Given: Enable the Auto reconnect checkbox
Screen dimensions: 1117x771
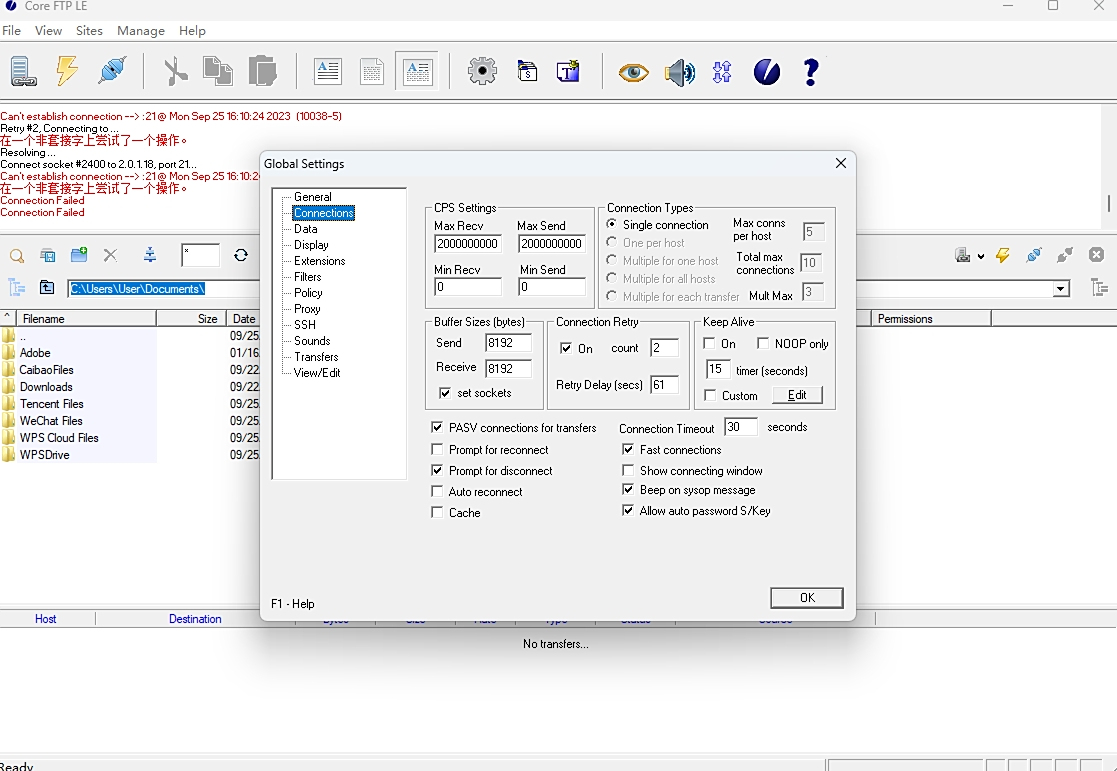Looking at the screenshot, I should tap(437, 491).
